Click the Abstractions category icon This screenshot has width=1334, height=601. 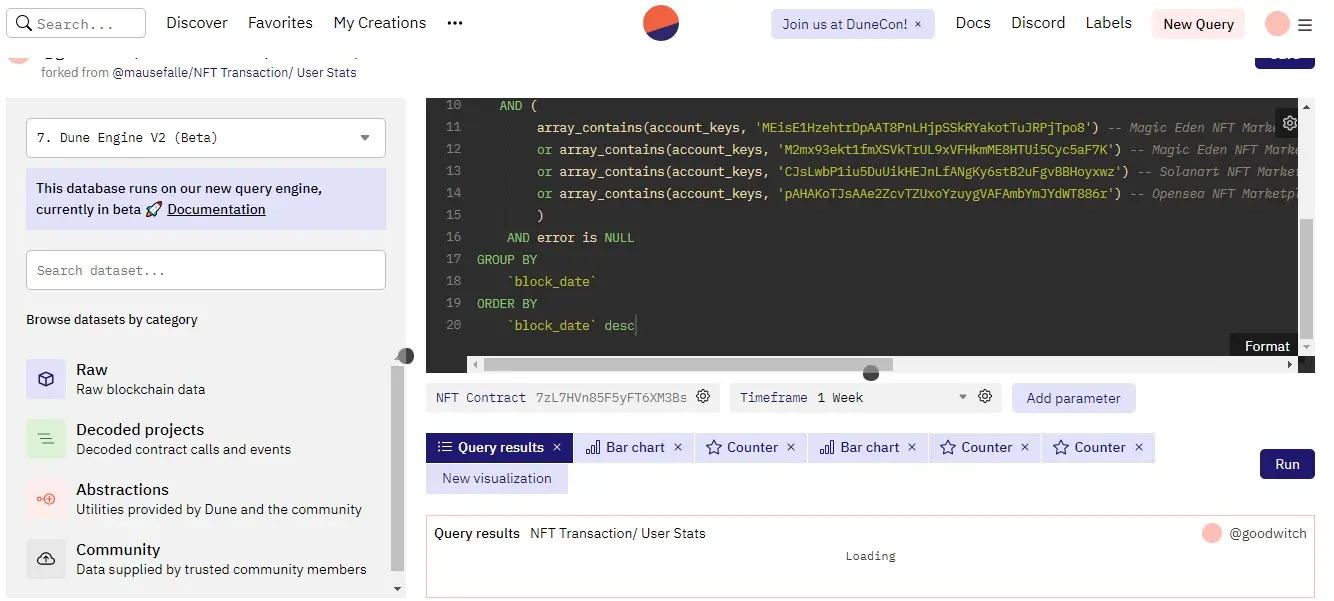coord(46,499)
